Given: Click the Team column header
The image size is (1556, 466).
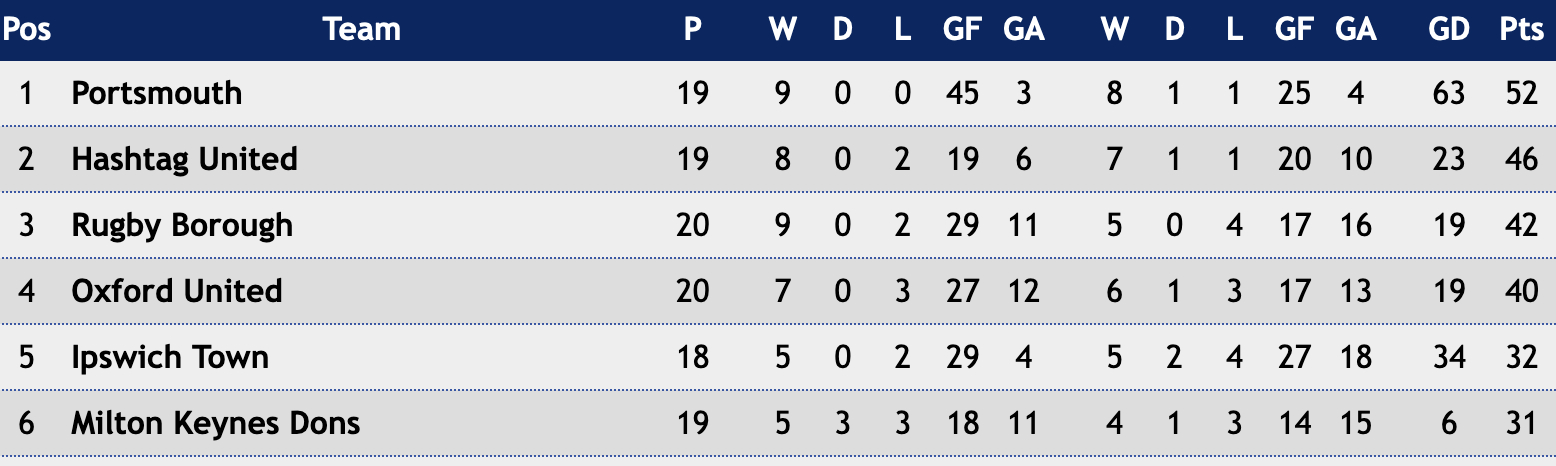Looking at the screenshot, I should pyautogui.click(x=362, y=30).
